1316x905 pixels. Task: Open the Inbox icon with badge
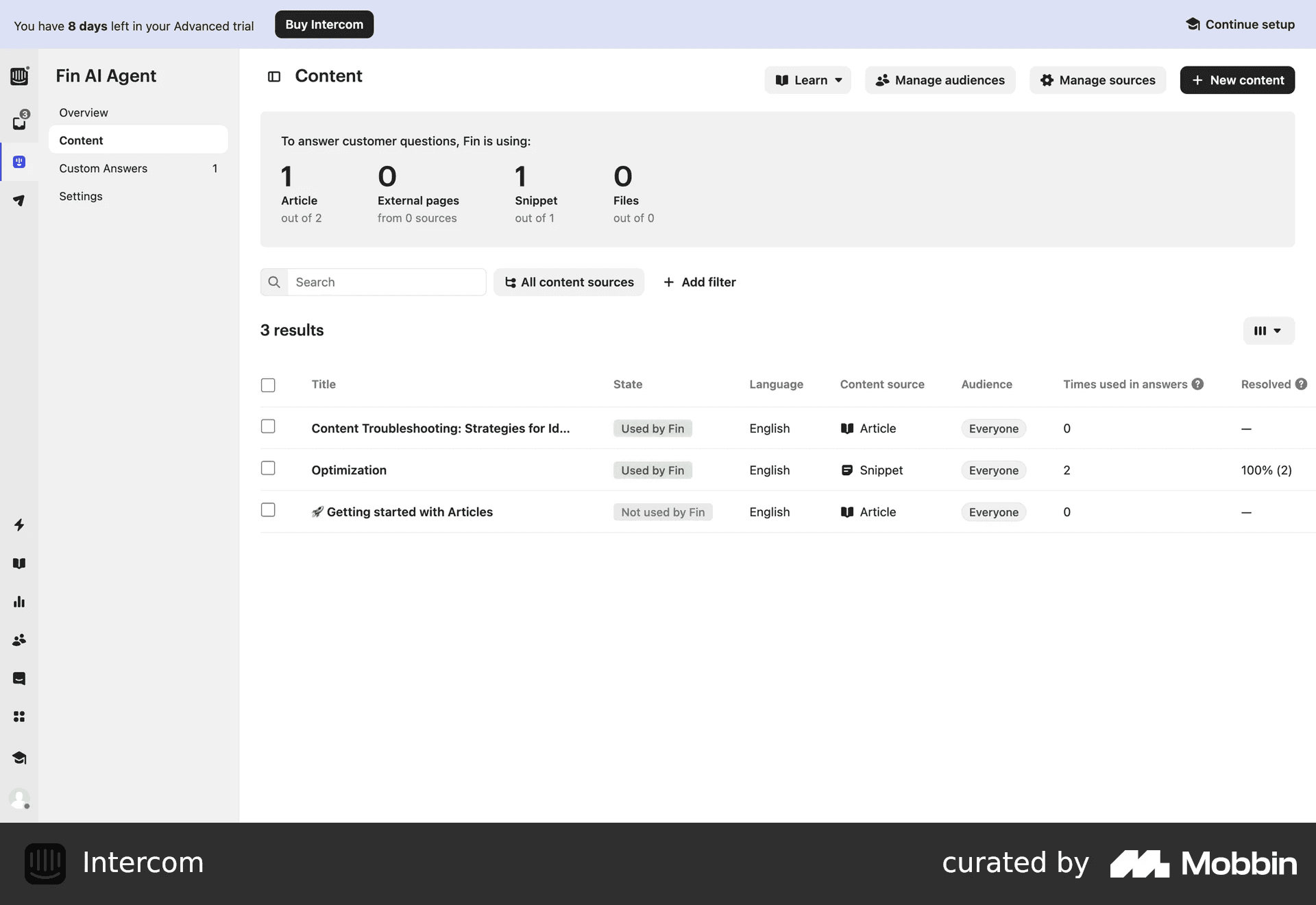[x=19, y=121]
